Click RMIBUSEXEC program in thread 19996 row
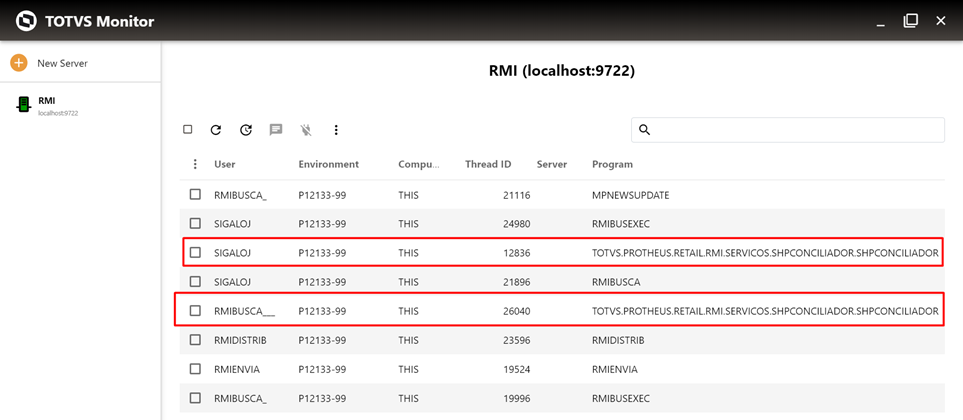The width and height of the screenshot is (963, 420). (x=621, y=399)
